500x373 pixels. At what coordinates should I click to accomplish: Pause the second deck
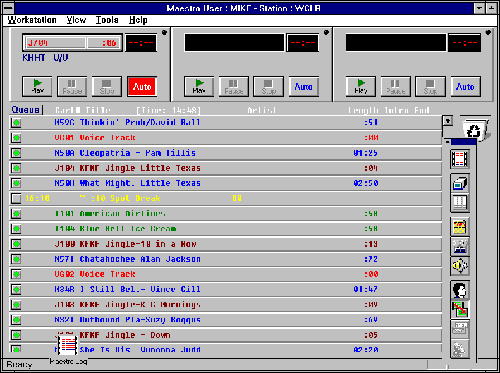click(234, 86)
